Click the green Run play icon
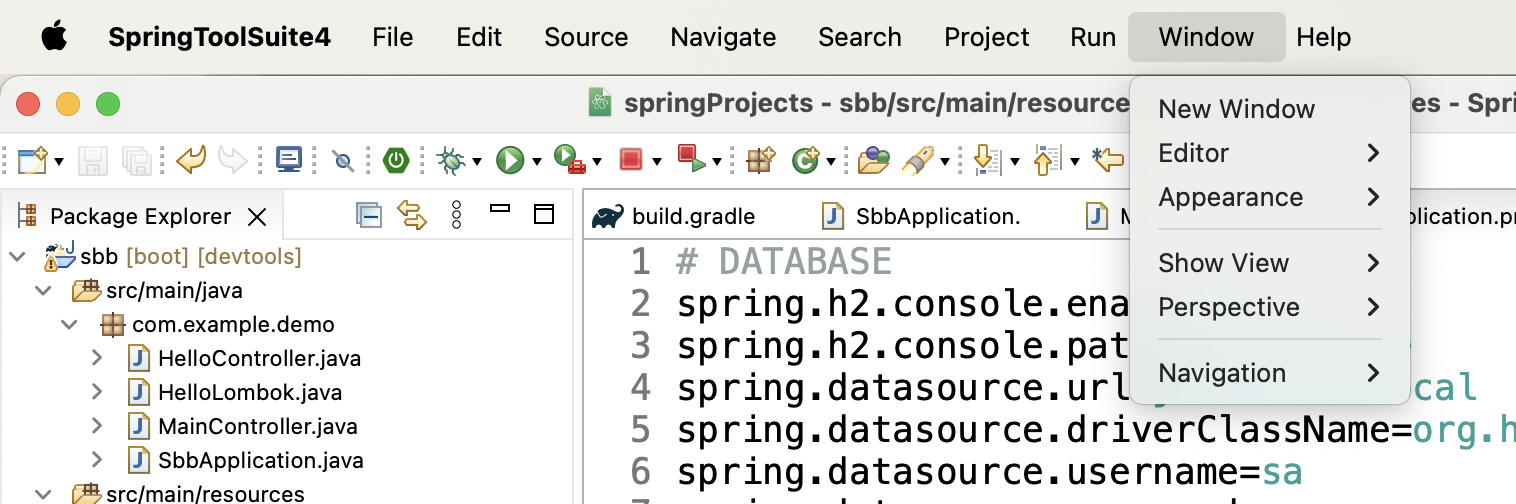Screen dimensions: 1516x504 click(511, 160)
